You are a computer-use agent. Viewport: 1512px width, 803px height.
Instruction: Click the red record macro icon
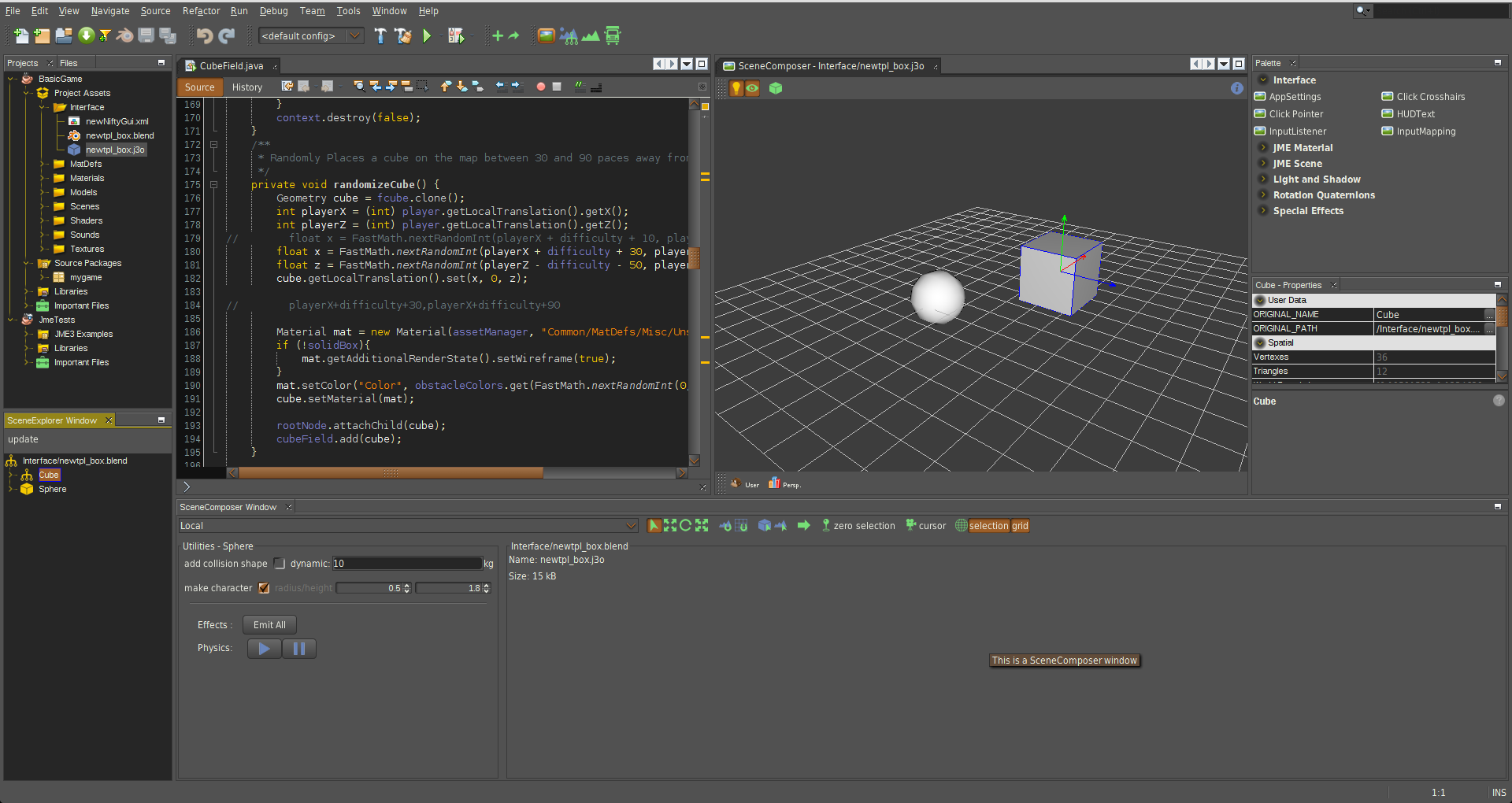pos(541,87)
